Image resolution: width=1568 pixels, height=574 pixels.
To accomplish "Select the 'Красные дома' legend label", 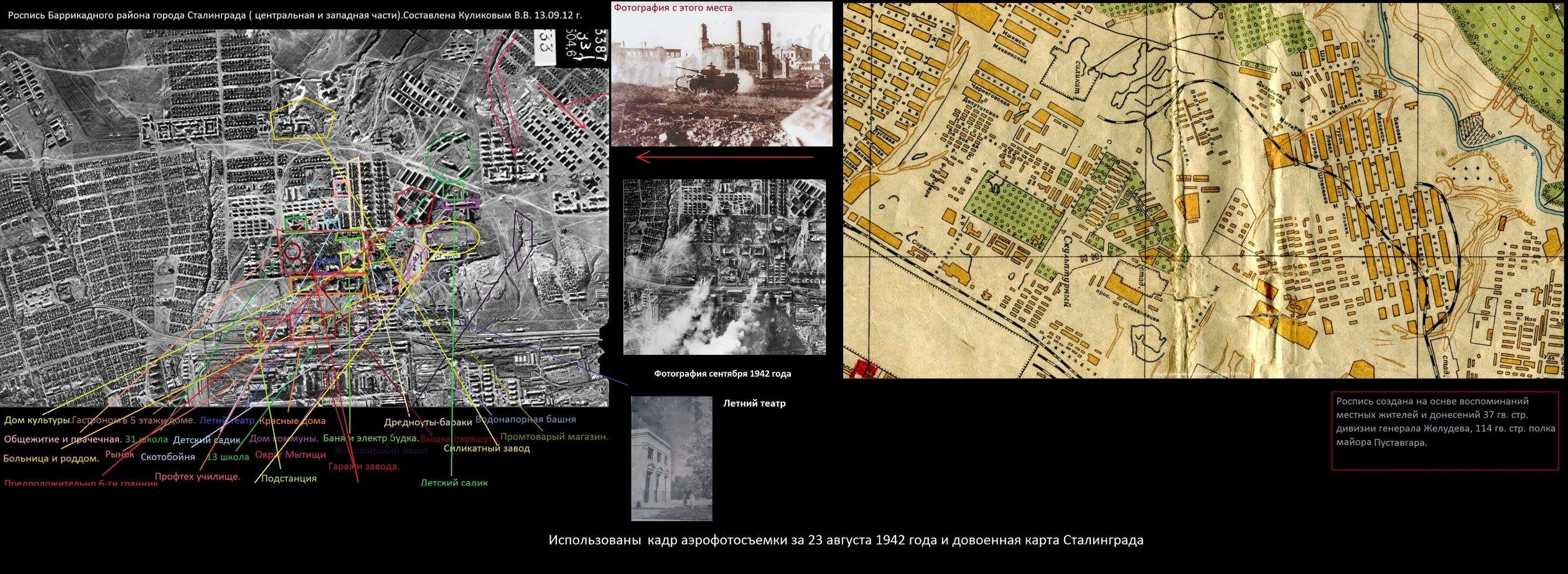I will [x=292, y=421].
